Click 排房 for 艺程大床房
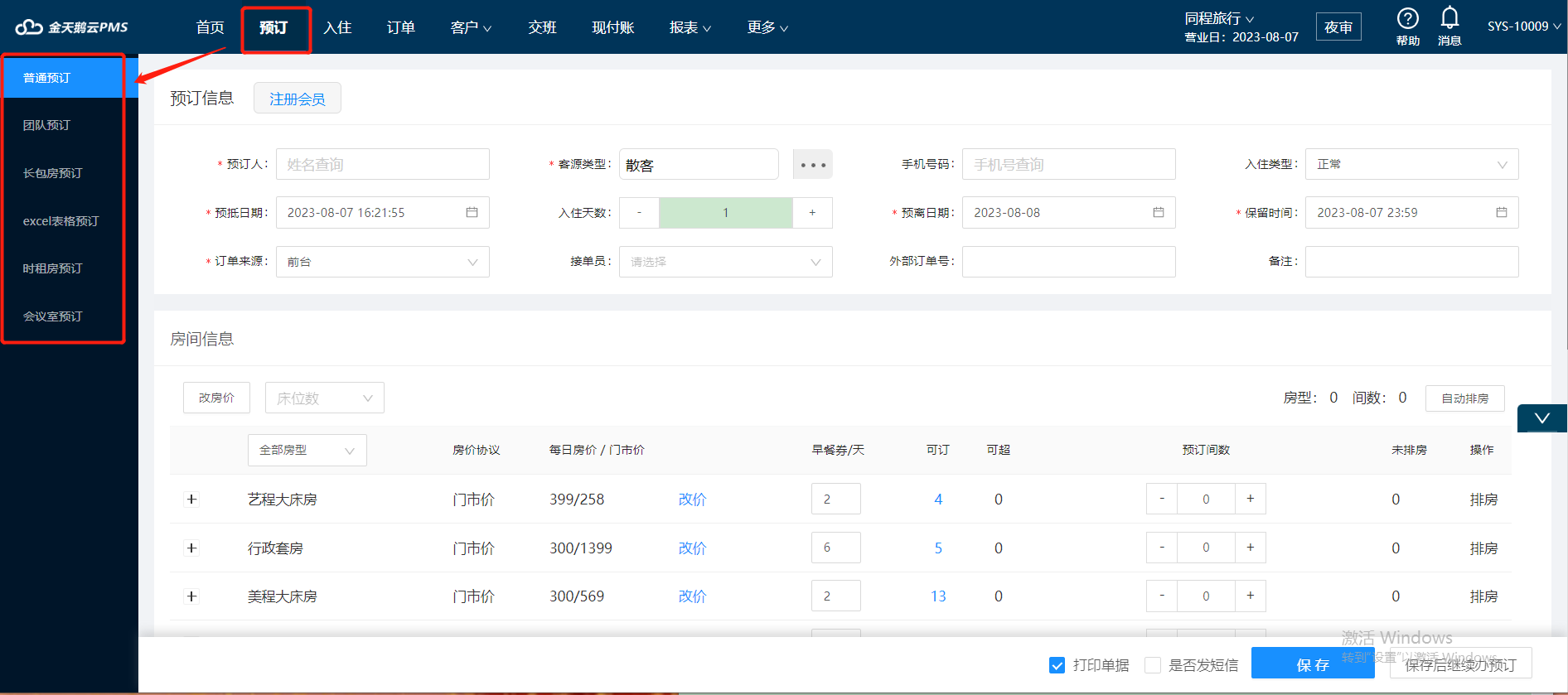This screenshot has width=1568, height=695. click(x=1483, y=500)
